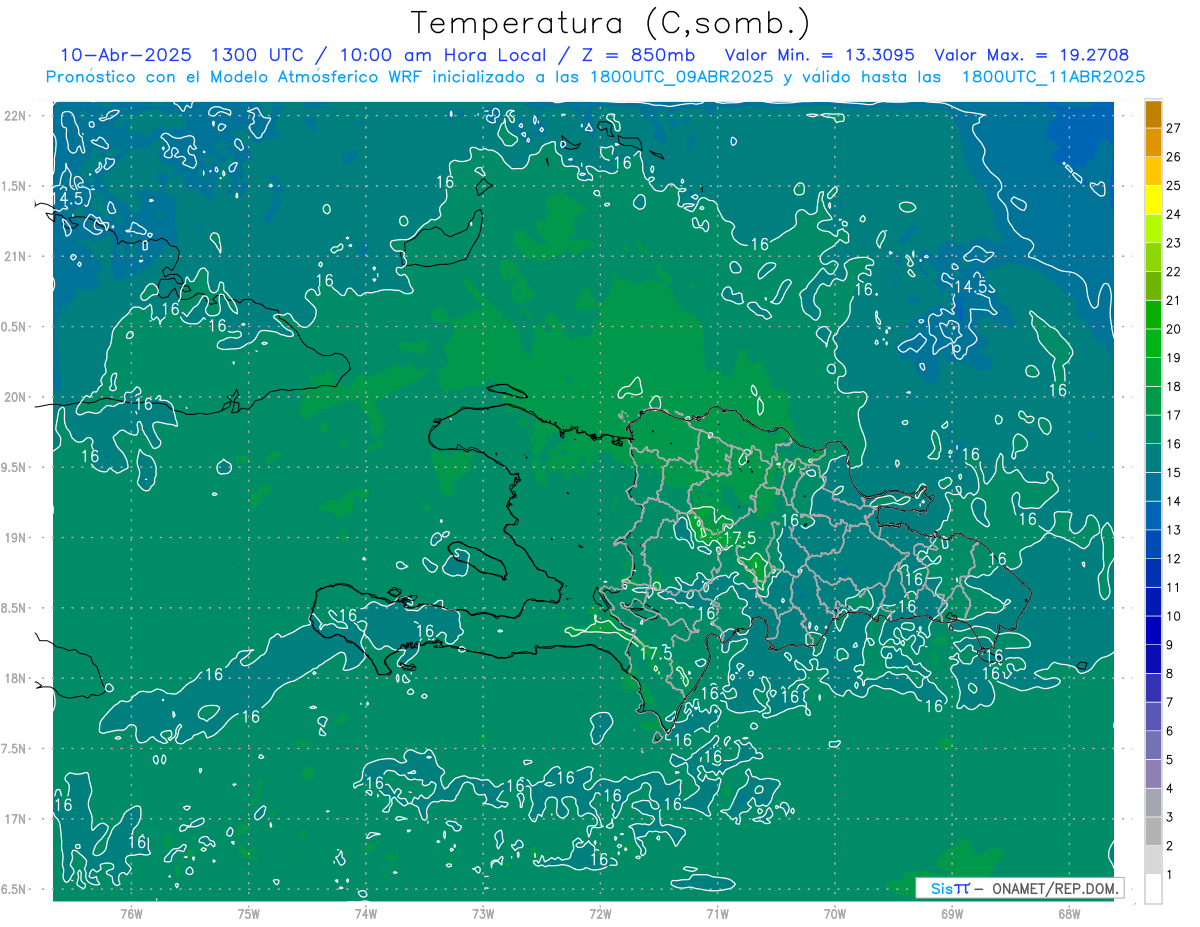Click the "Valor Min. = 13.3095" readout
Viewport: 1200px width, 927px height.
pos(821,55)
